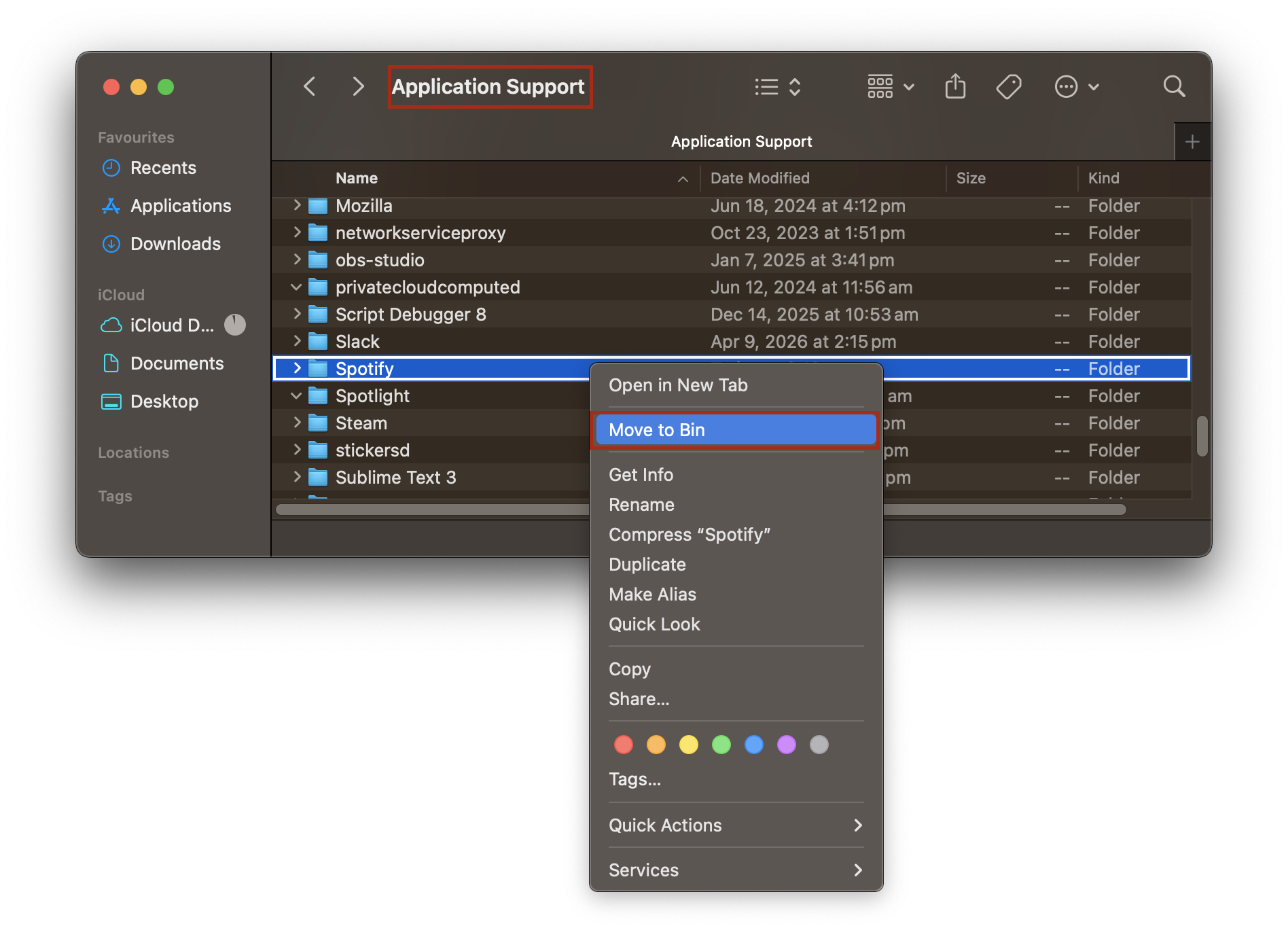This screenshot has height=928, width=1288.
Task: Expand the Sublime Text 3 folder
Action: point(297,477)
